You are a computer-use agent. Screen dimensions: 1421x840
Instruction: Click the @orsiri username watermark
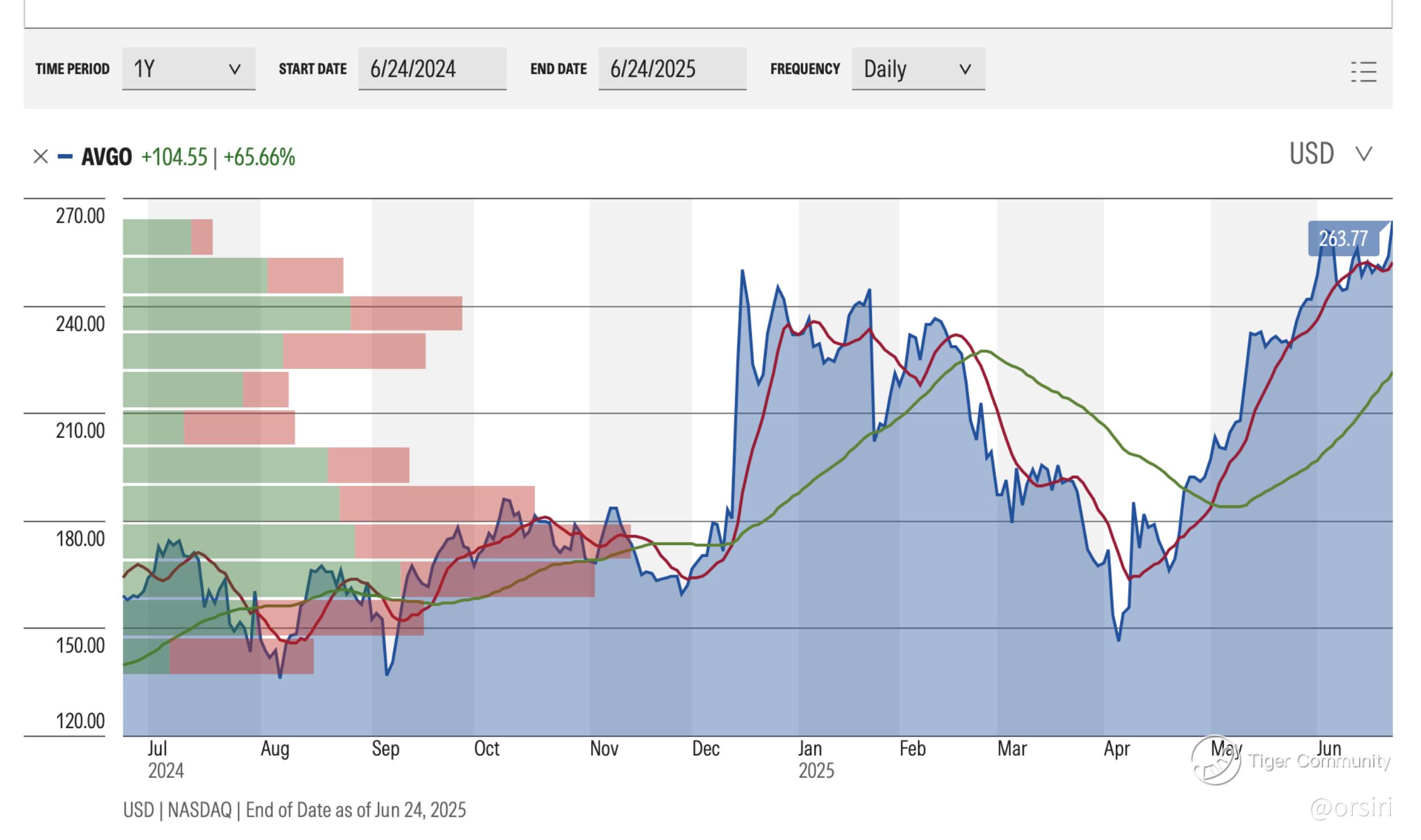click(1351, 808)
